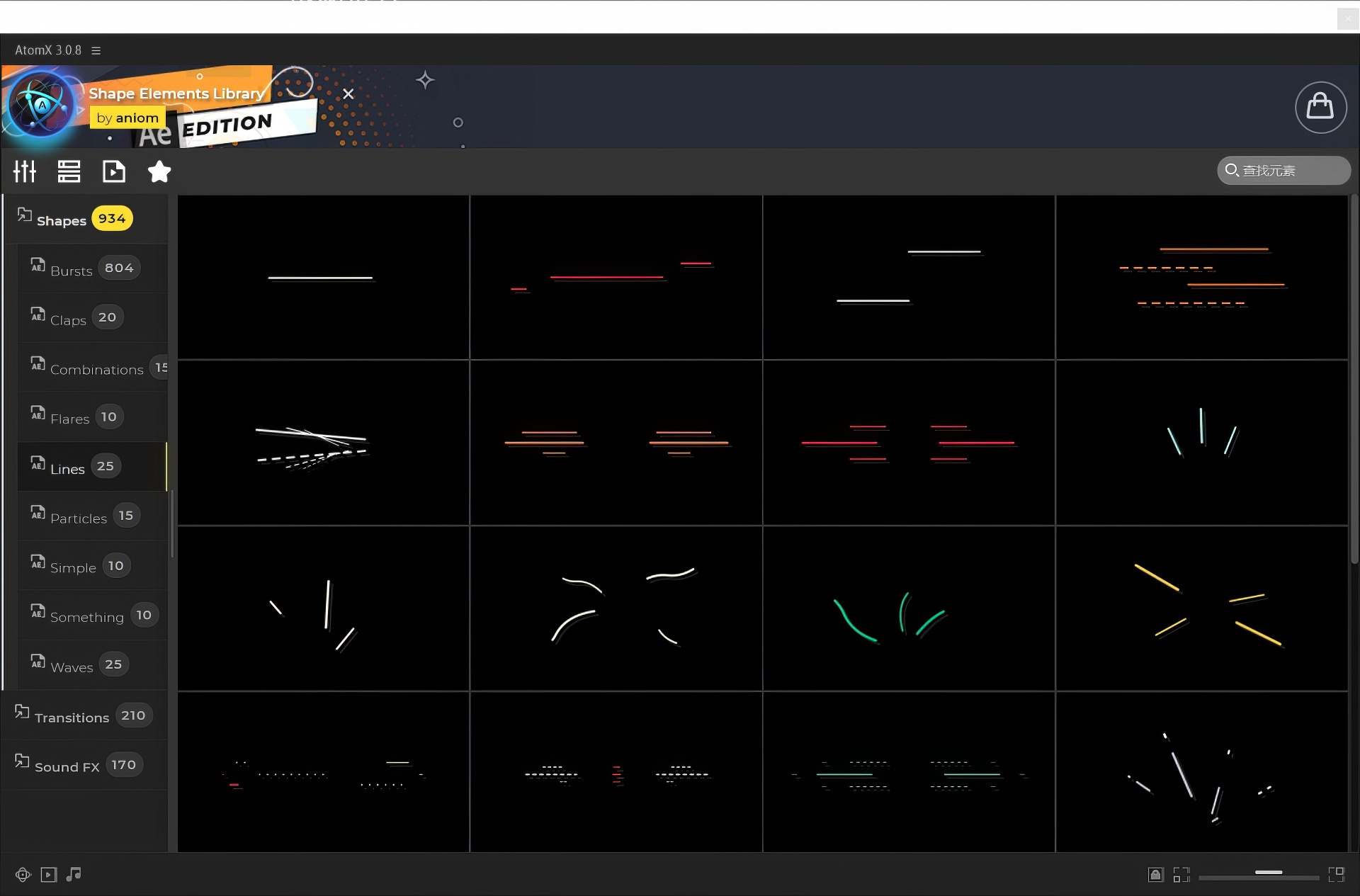This screenshot has width=1360, height=896.
Task: Collapse the Shapes 934 category
Action: point(85,219)
